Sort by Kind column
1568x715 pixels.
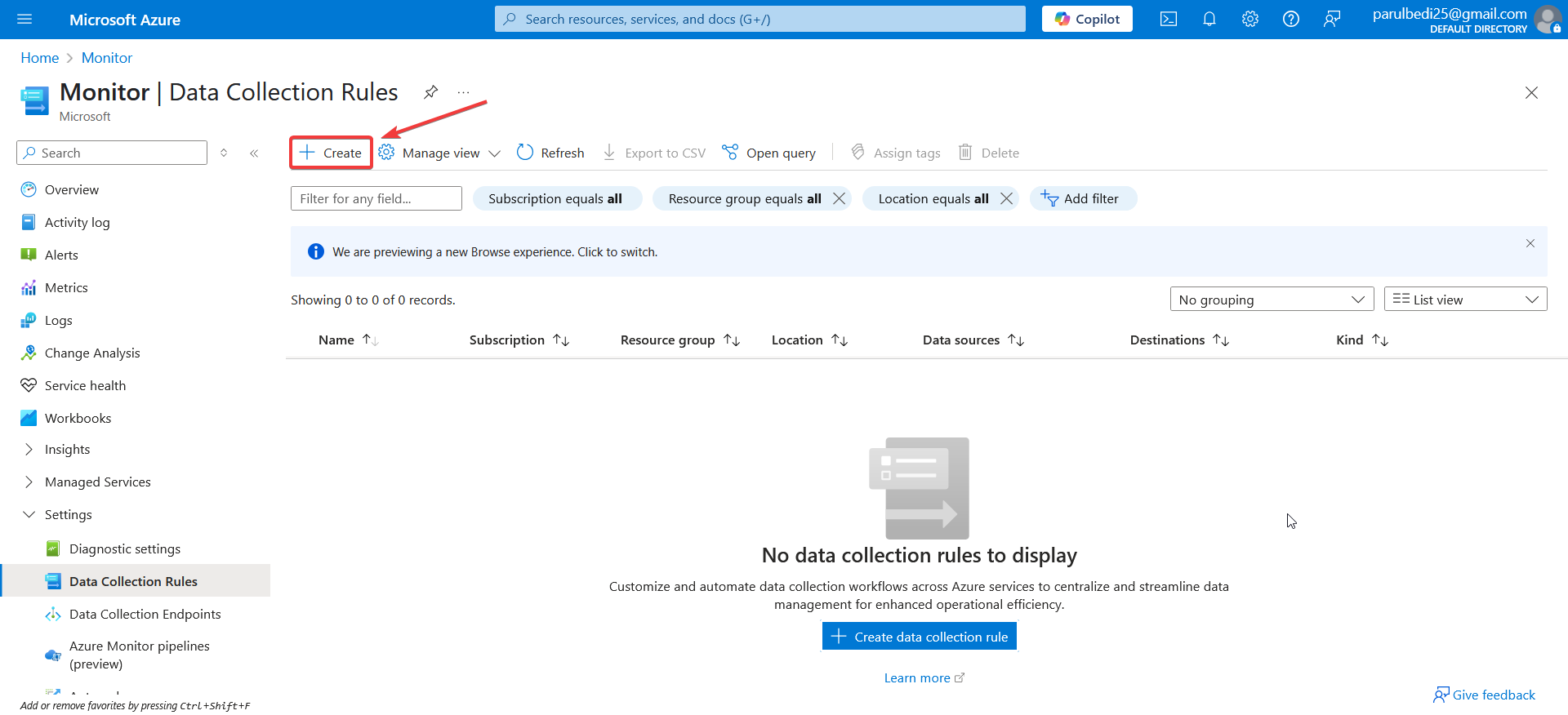click(1362, 340)
